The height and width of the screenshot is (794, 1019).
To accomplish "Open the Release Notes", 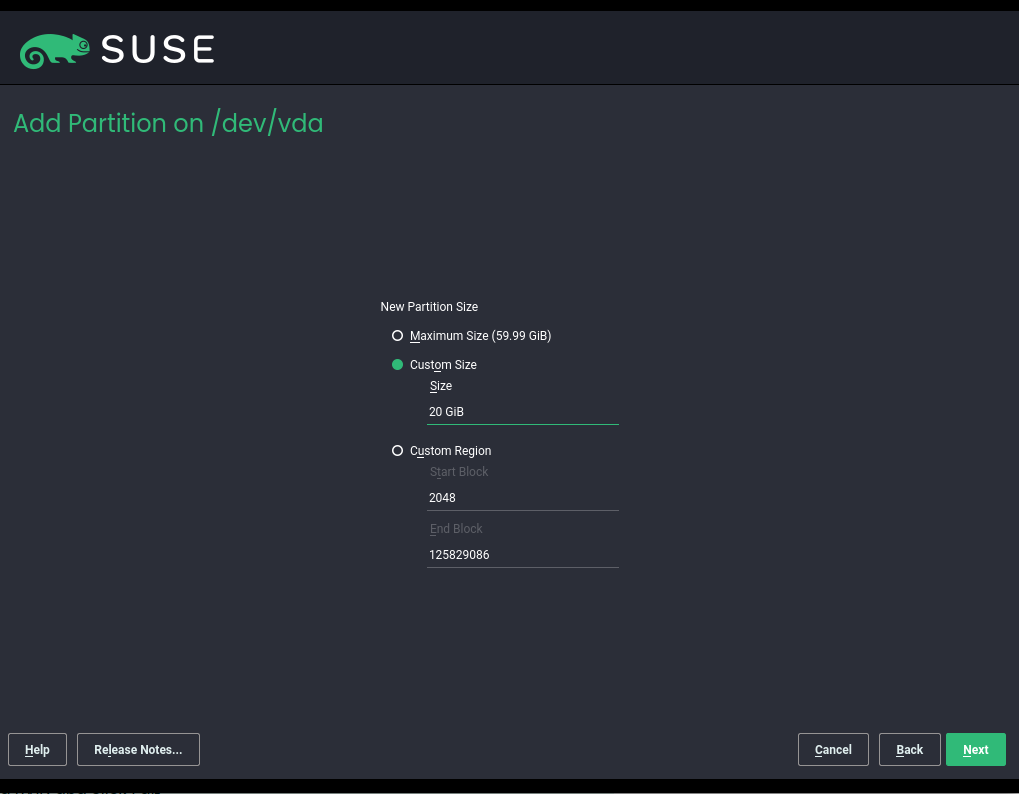I will click(138, 750).
